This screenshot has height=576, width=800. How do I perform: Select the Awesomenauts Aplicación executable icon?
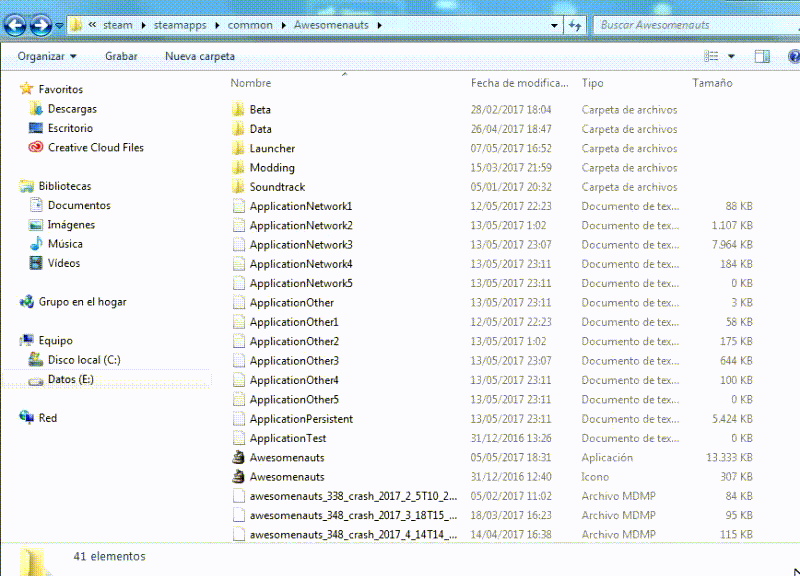(238, 458)
